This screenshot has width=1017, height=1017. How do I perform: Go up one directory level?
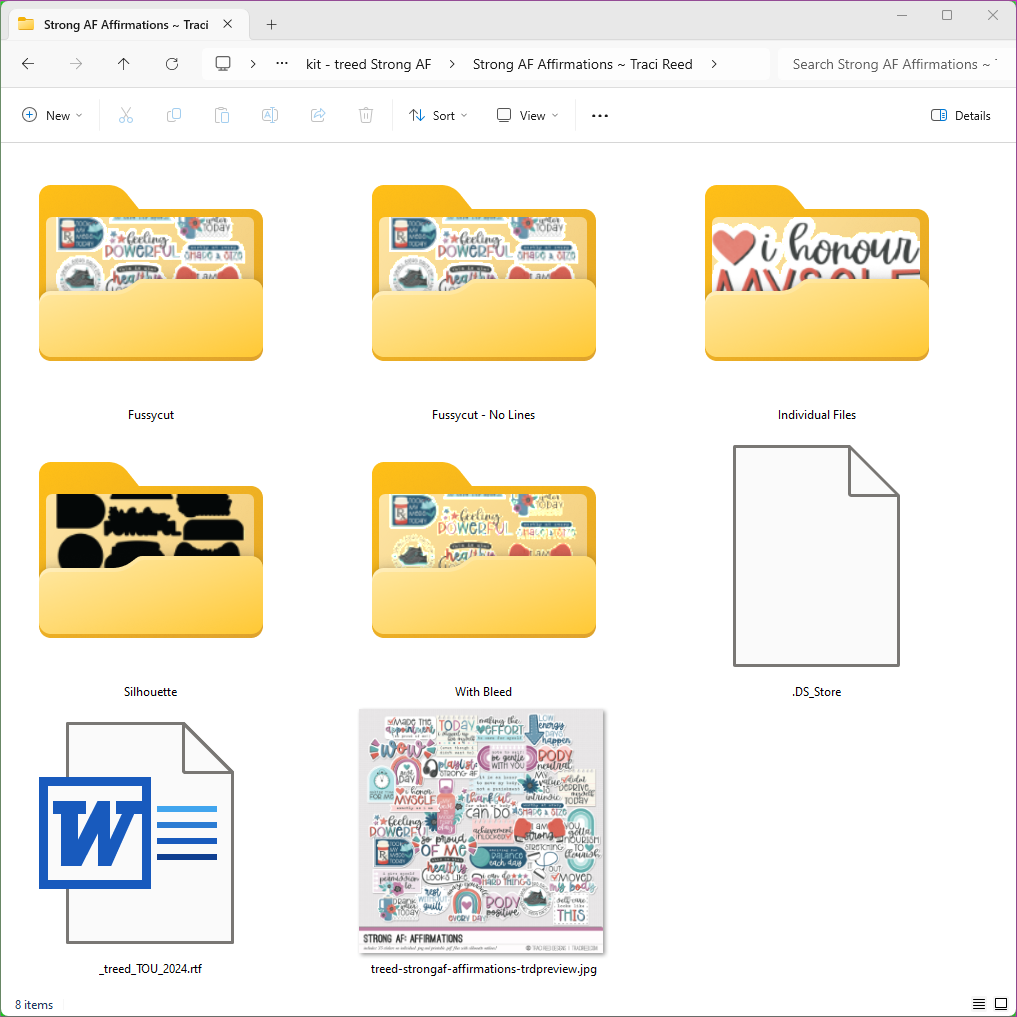click(x=124, y=64)
